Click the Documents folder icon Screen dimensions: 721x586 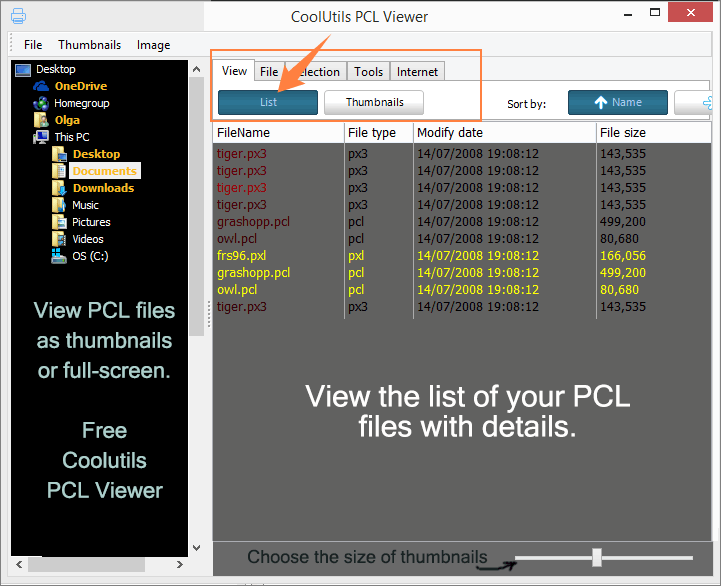tap(59, 171)
